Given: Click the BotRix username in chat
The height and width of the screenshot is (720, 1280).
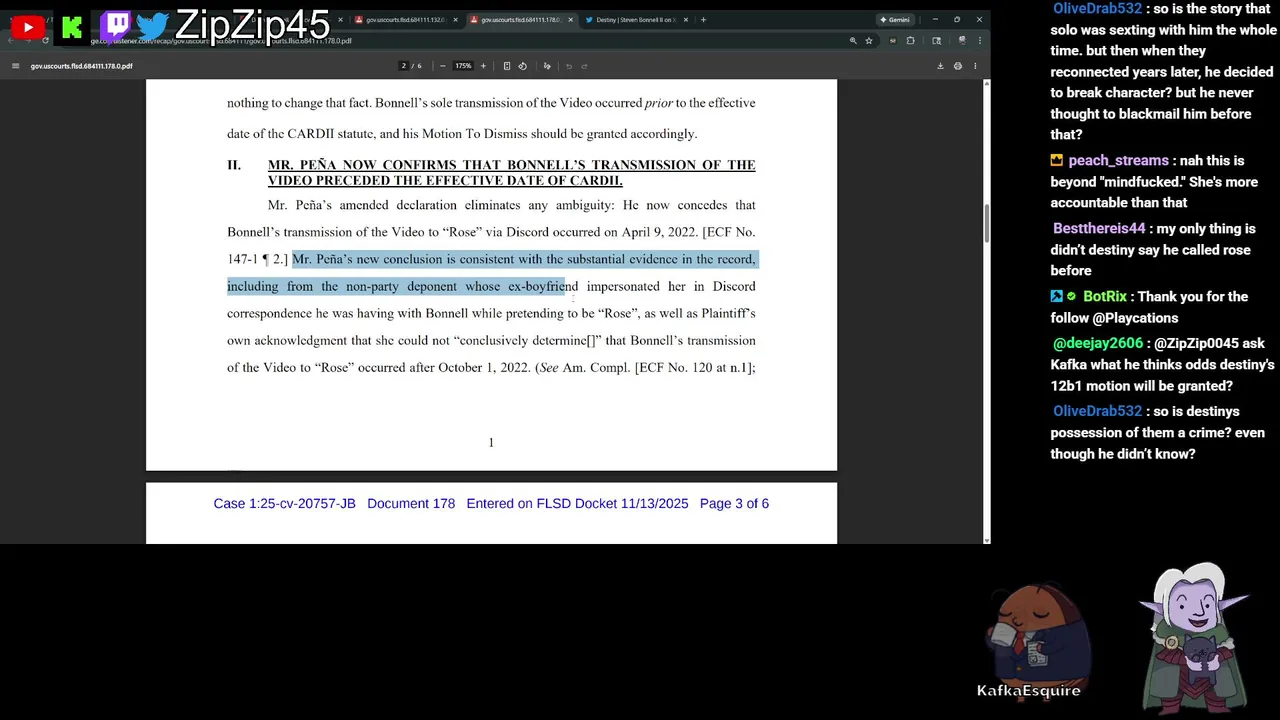Looking at the screenshot, I should tap(1104, 297).
